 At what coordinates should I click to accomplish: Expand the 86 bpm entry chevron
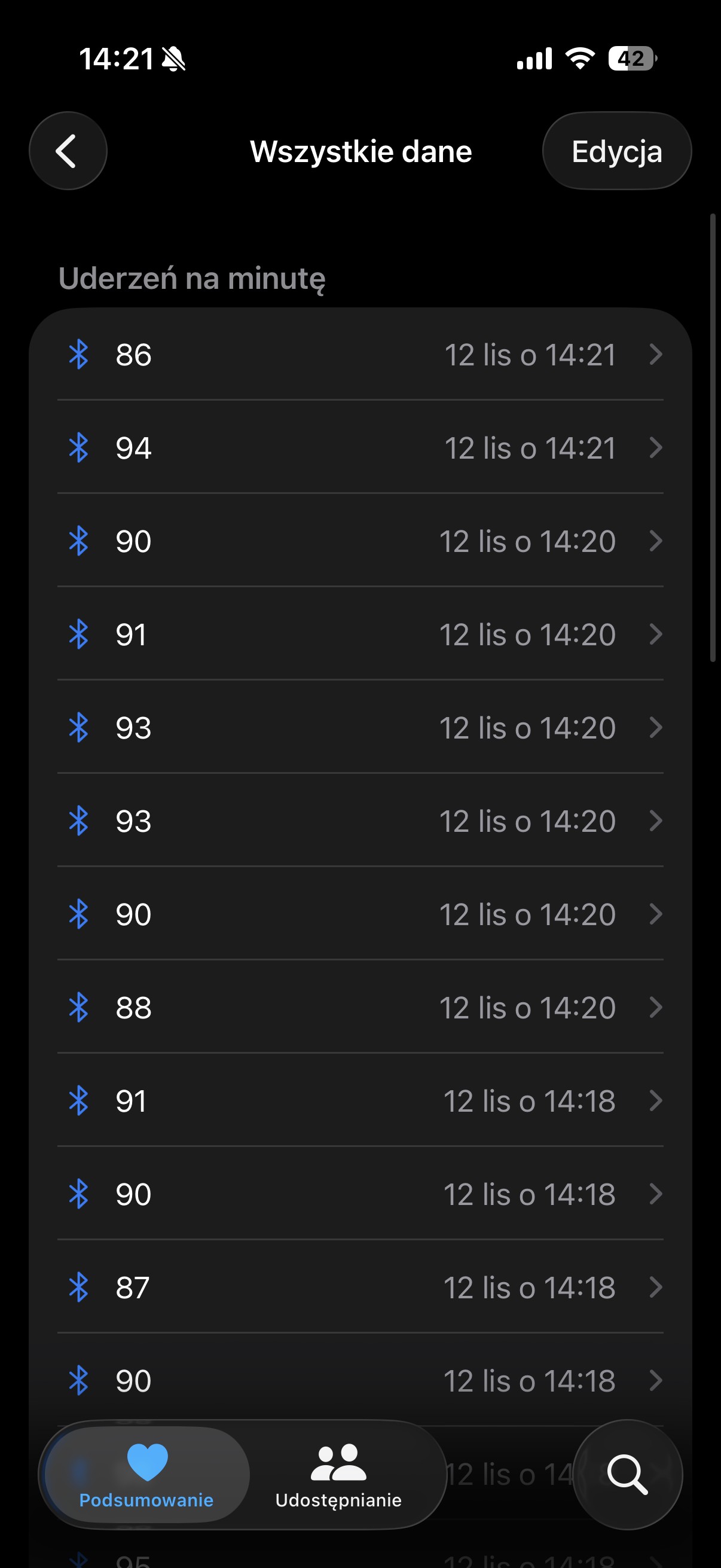[x=655, y=354]
